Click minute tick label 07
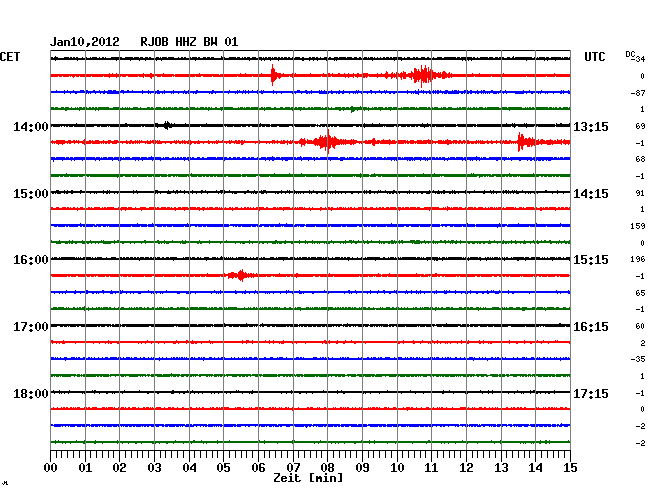Screen dimensions: 650x494 coord(293,468)
